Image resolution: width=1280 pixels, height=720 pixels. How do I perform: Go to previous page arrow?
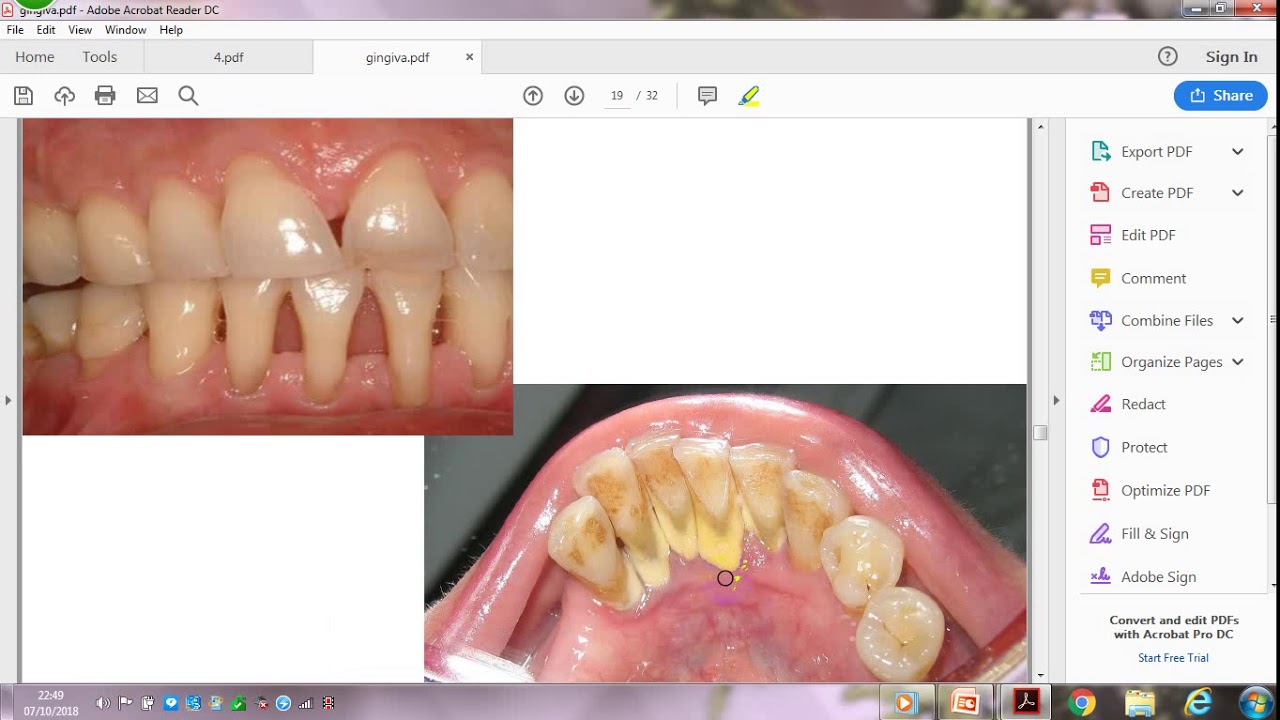click(533, 96)
